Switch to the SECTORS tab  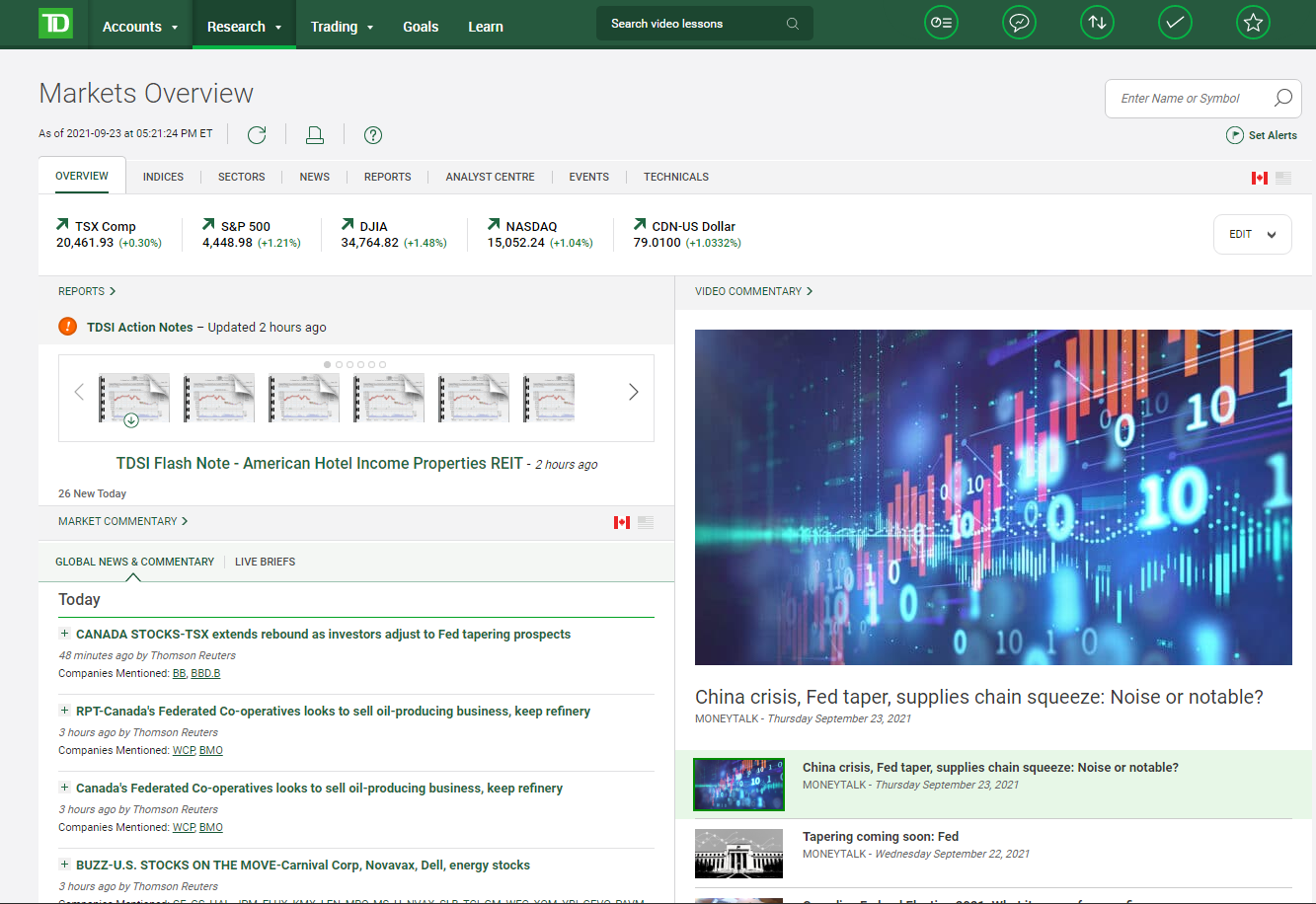tap(242, 177)
